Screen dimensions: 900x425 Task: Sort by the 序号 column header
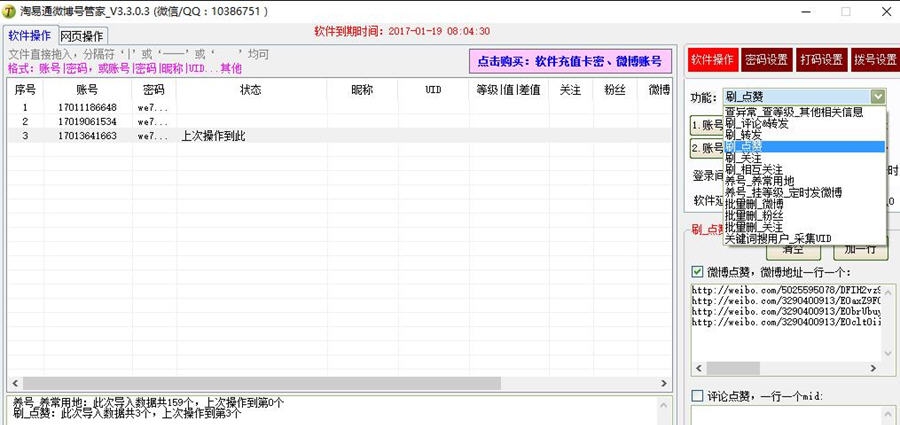(25, 90)
